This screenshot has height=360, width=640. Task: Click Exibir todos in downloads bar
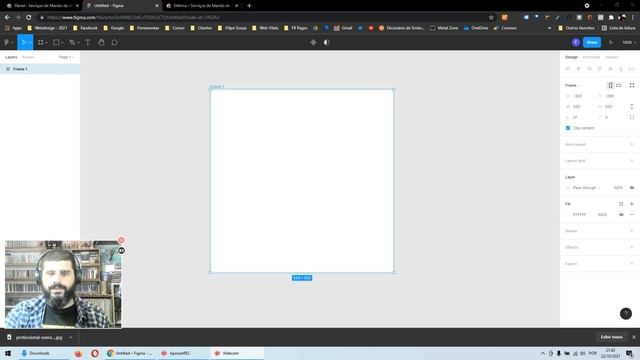(611, 337)
